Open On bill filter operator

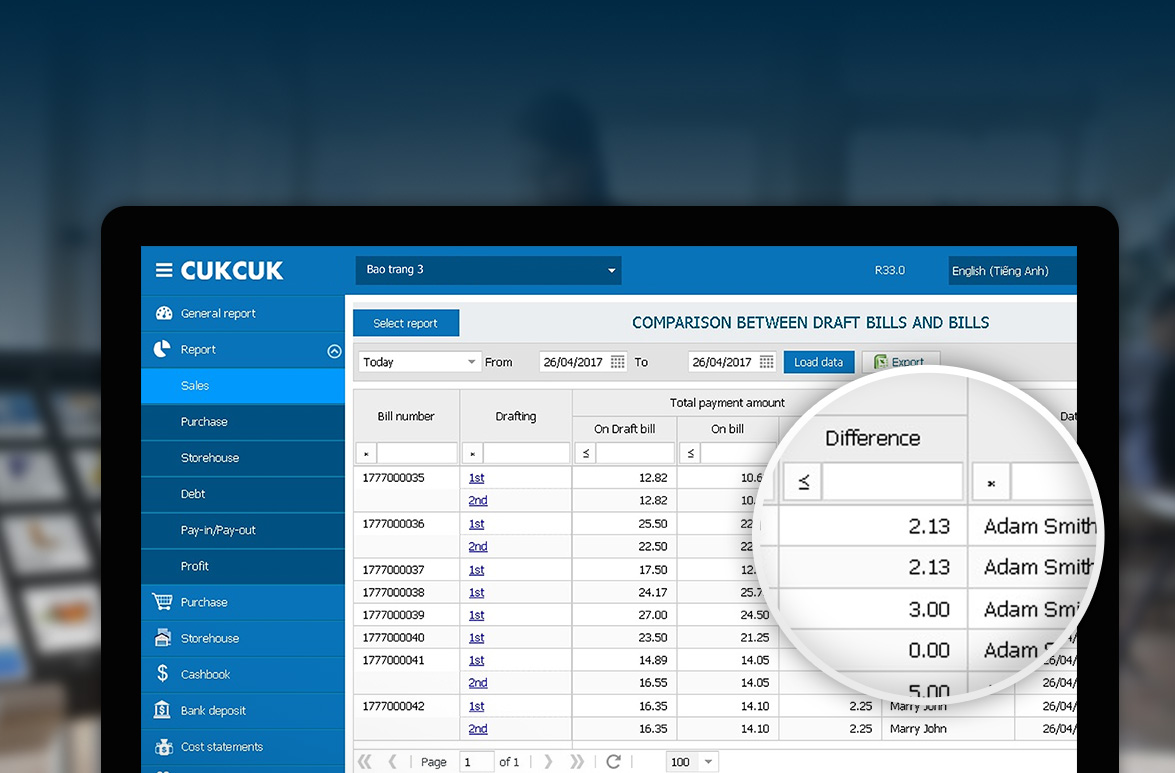pyautogui.click(x=690, y=453)
